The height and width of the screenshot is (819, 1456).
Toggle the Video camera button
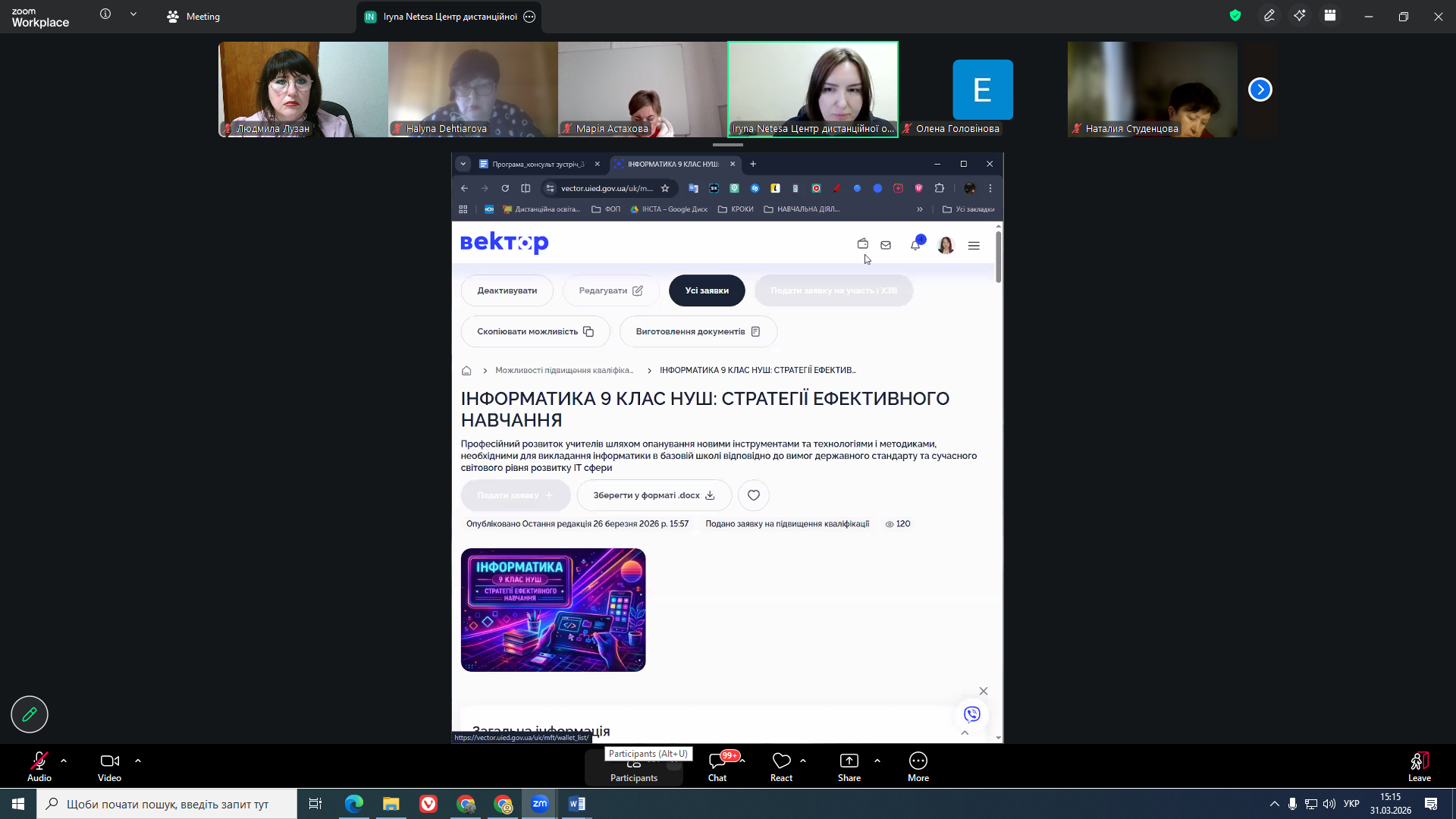click(109, 761)
